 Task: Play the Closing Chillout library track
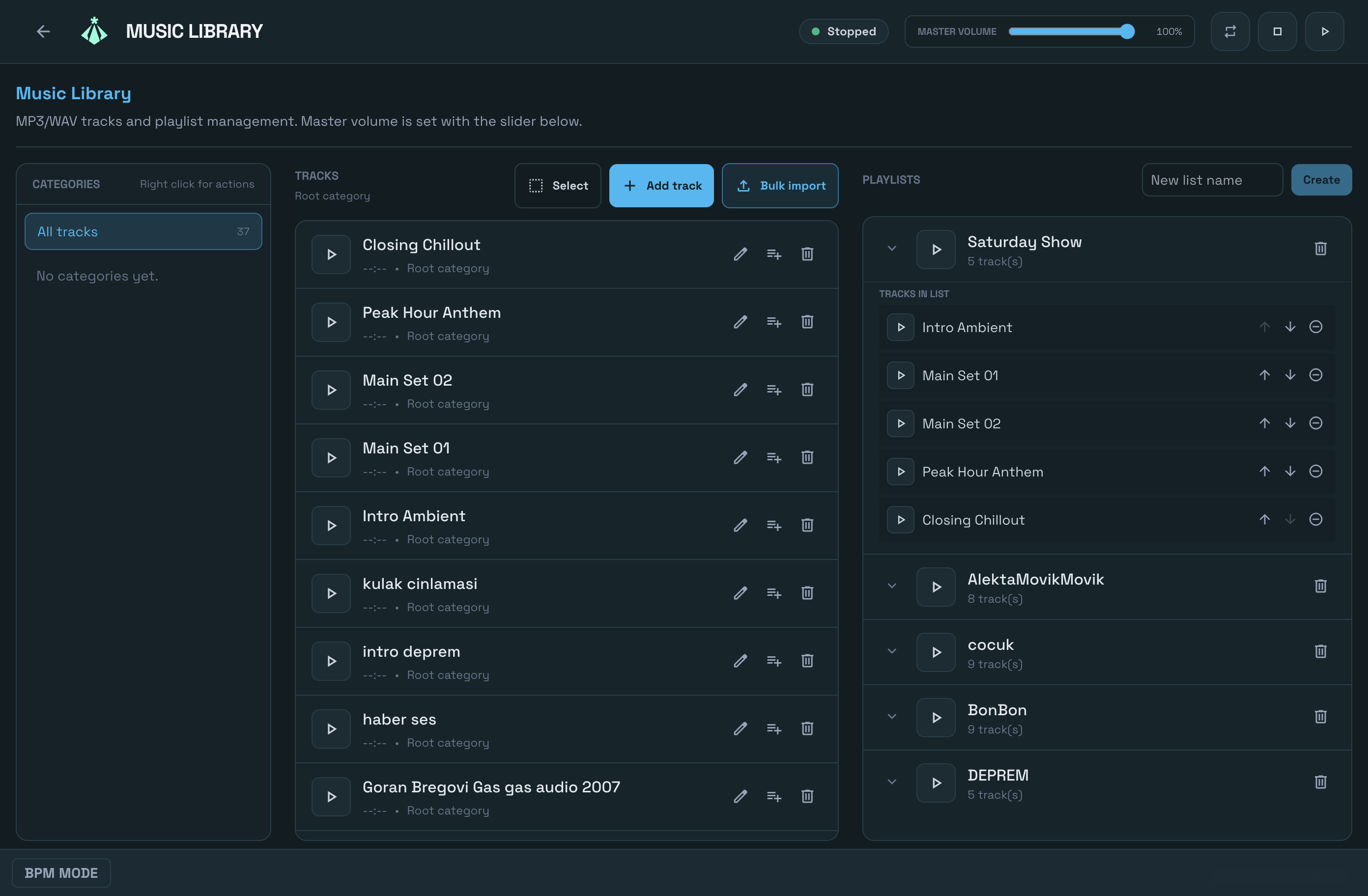331,254
